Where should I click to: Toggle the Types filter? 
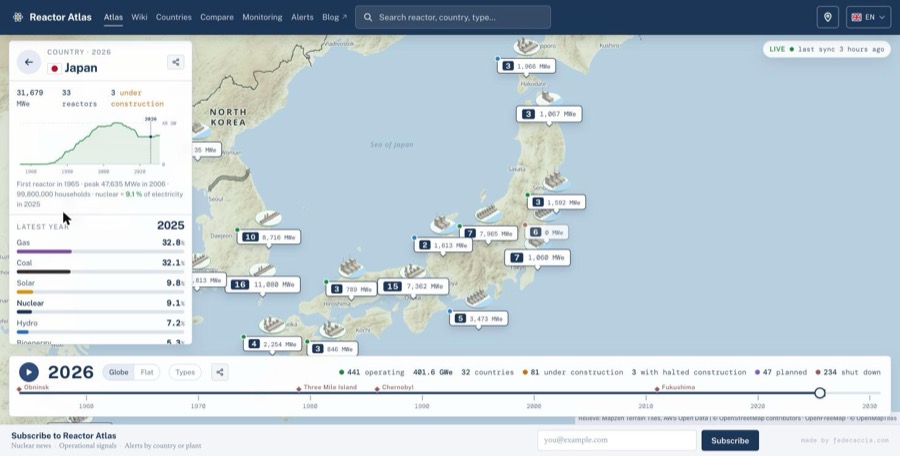[x=185, y=372]
